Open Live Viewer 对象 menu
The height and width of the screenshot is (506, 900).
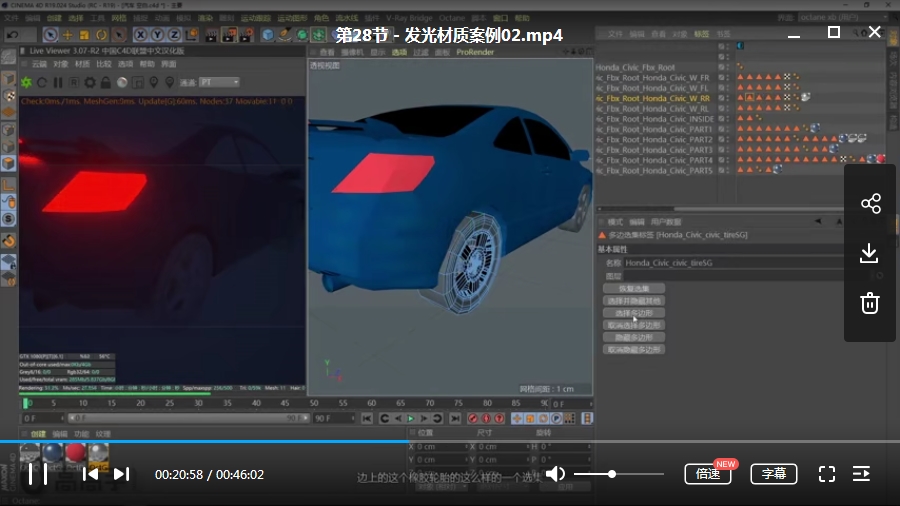pos(61,64)
